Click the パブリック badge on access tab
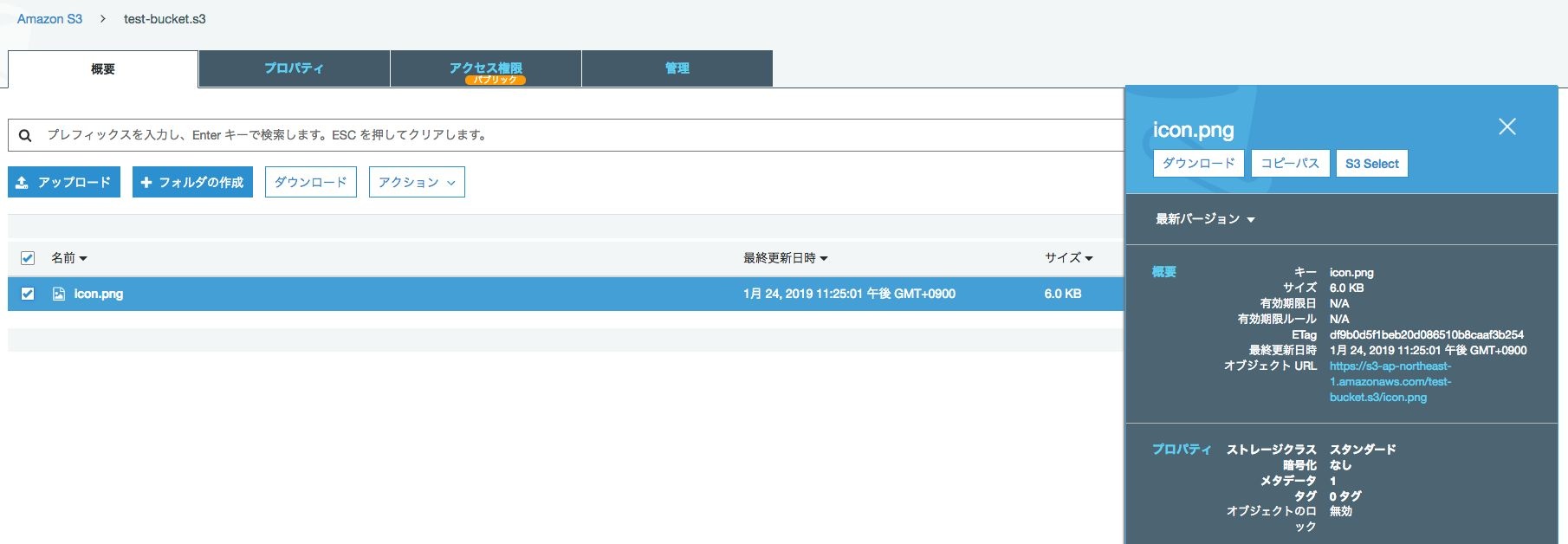Image resolution: width=1568 pixels, height=544 pixels. click(496, 80)
